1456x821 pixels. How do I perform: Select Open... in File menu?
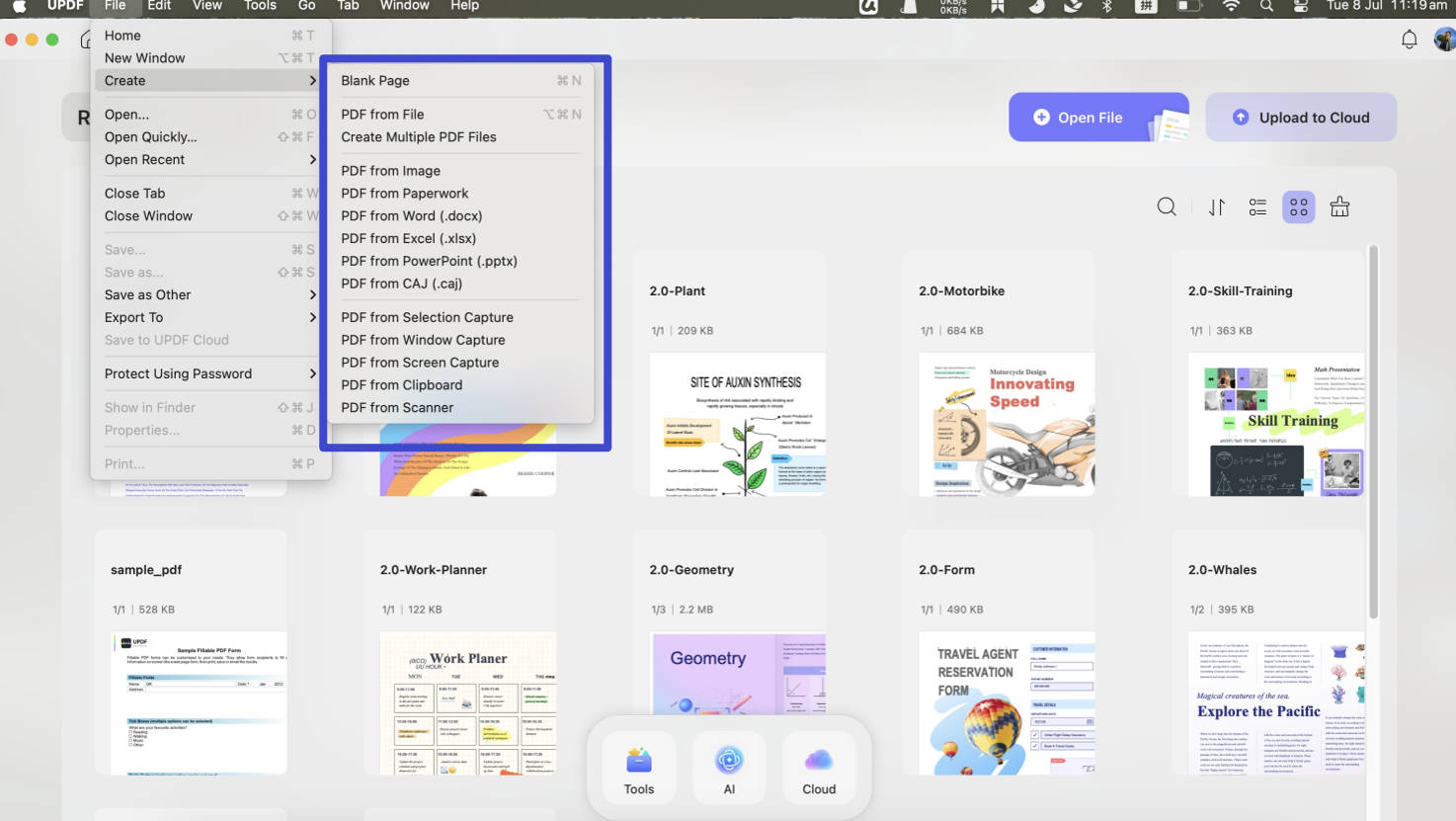(x=210, y=115)
